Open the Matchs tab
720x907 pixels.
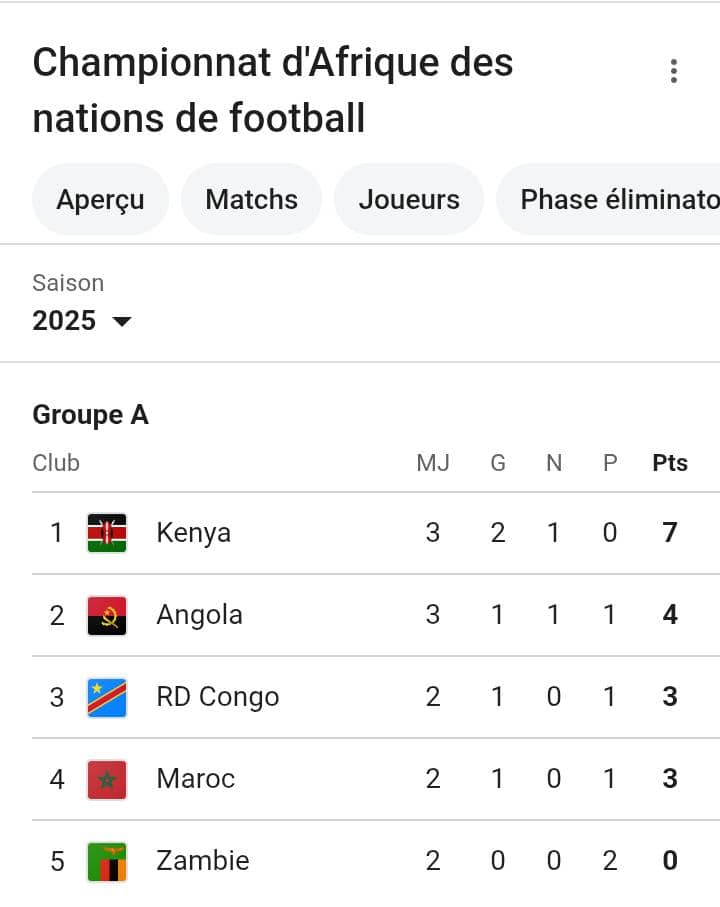tap(251, 199)
